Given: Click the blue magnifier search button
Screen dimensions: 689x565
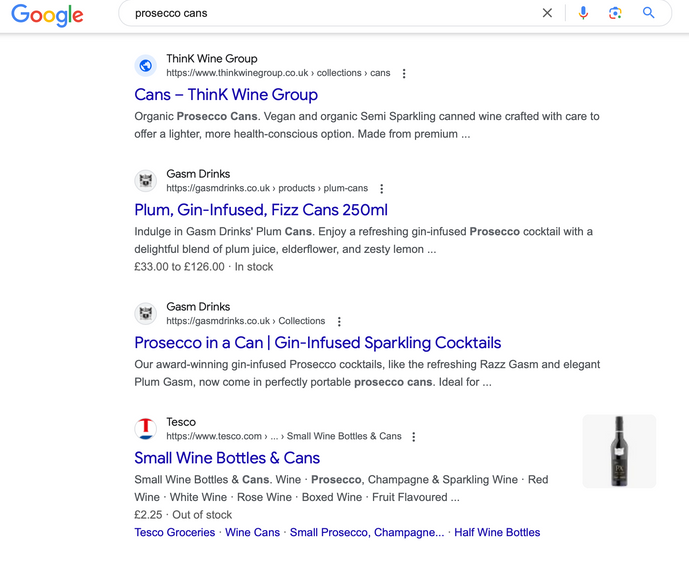Looking at the screenshot, I should point(649,13).
